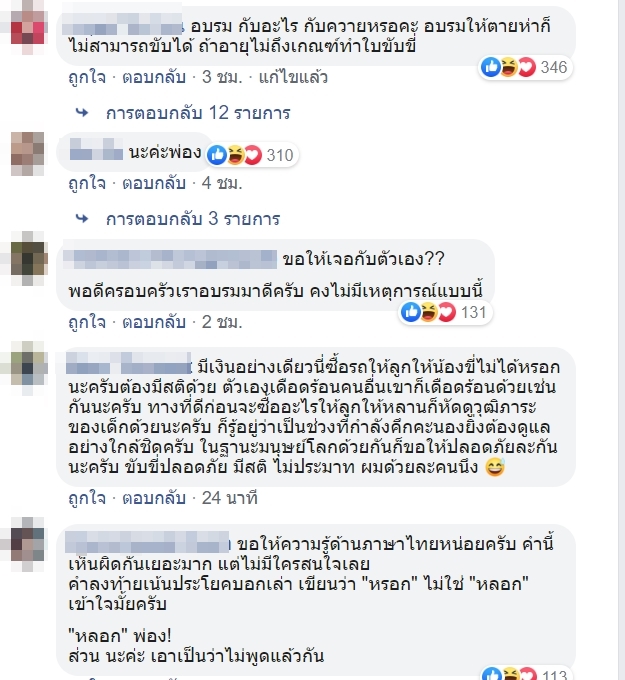Open reaction icons showing 131 reactions
This screenshot has height=680, width=625.
point(445,312)
